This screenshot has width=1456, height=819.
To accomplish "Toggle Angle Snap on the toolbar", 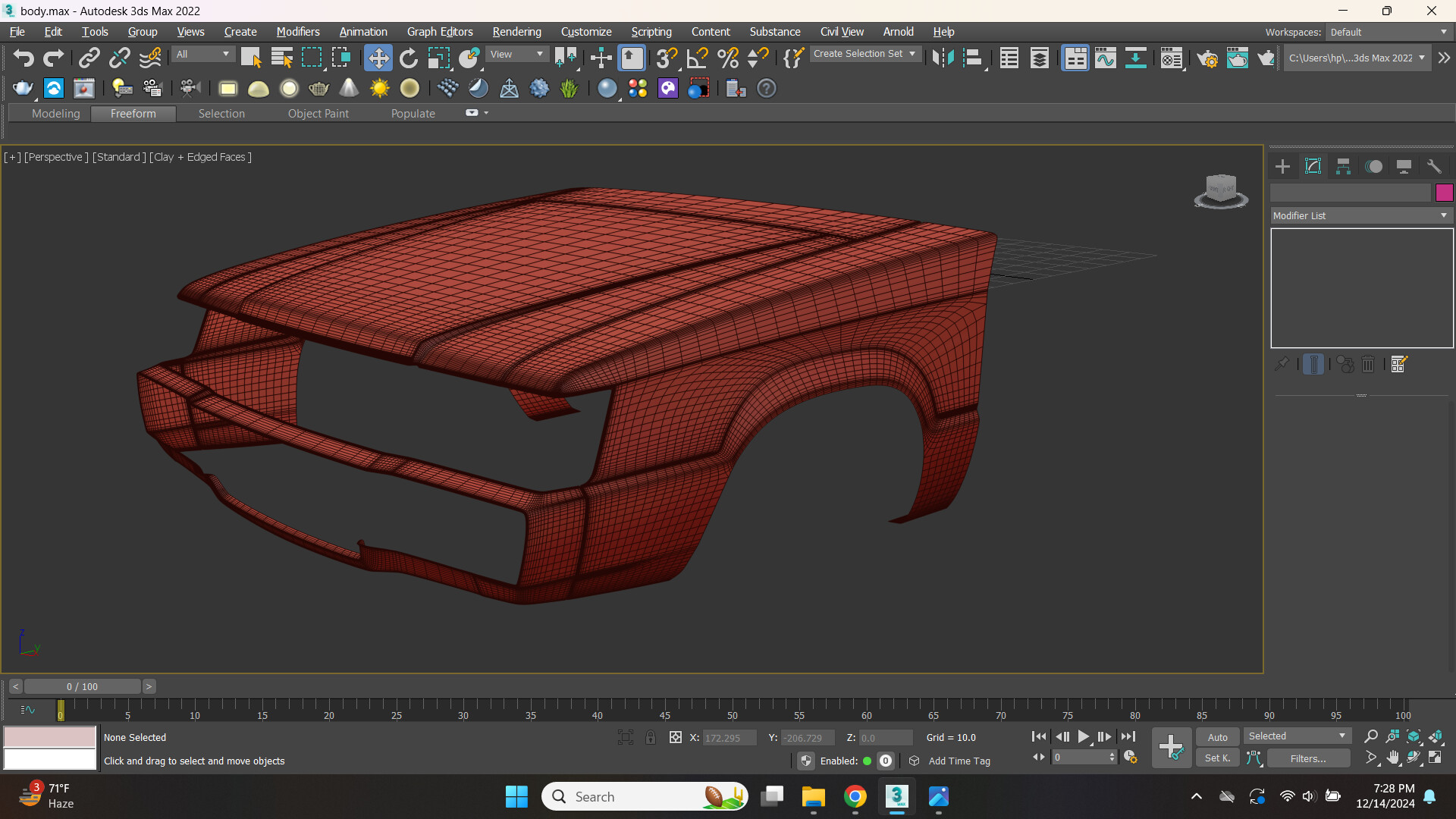I will [697, 58].
